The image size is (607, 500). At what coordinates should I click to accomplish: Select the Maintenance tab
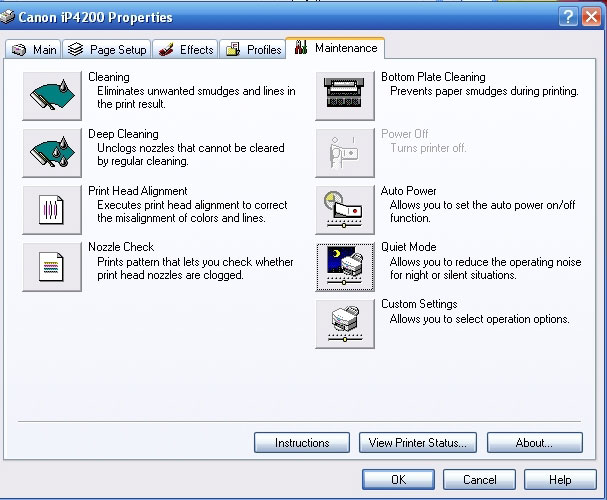tap(335, 48)
